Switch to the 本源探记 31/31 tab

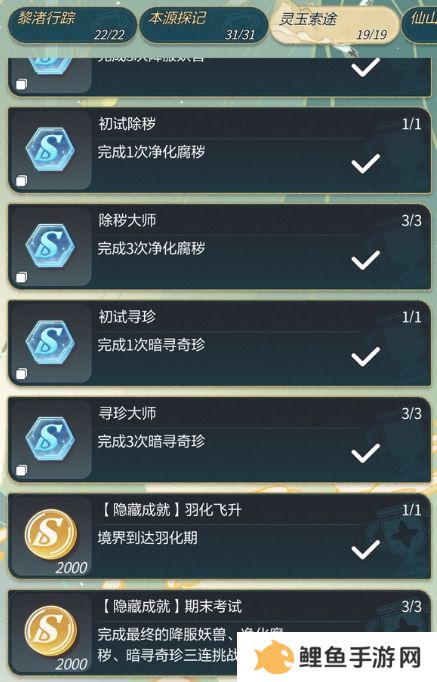[x=203, y=25]
